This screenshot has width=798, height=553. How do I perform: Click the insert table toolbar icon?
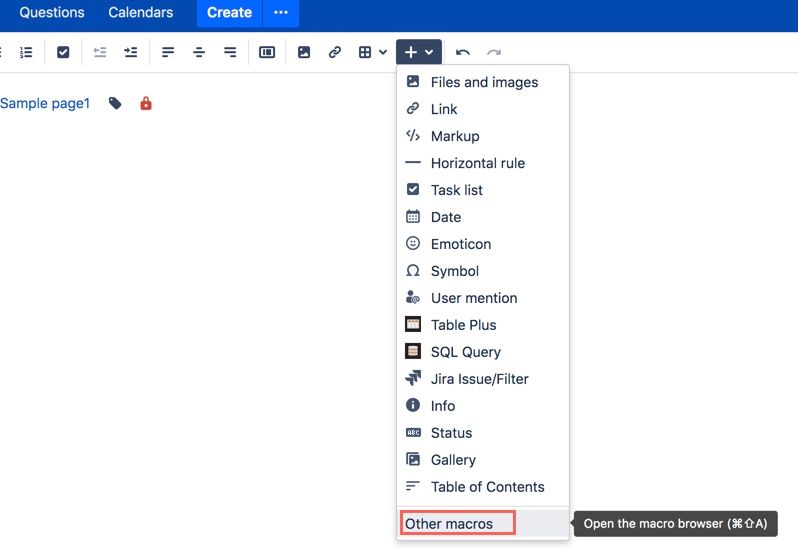coord(365,52)
